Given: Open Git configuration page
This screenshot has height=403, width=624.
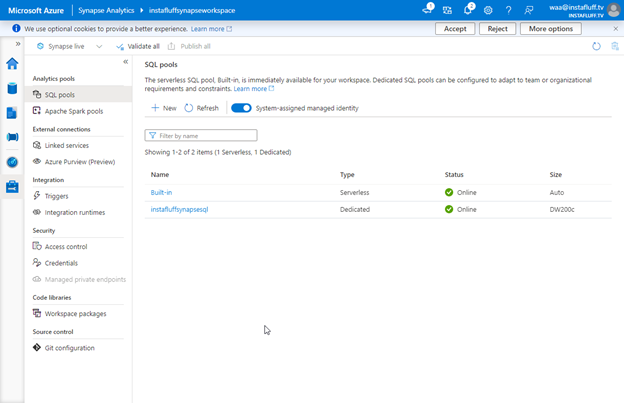Looking at the screenshot, I should [78, 348].
